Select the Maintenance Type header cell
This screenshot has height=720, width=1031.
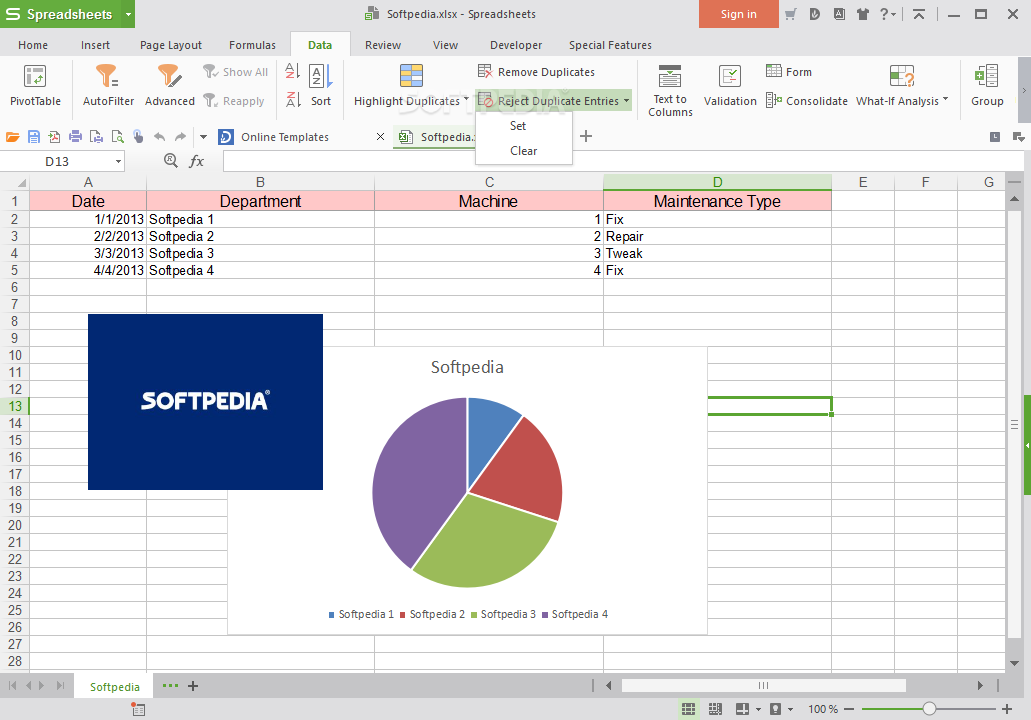[717, 201]
